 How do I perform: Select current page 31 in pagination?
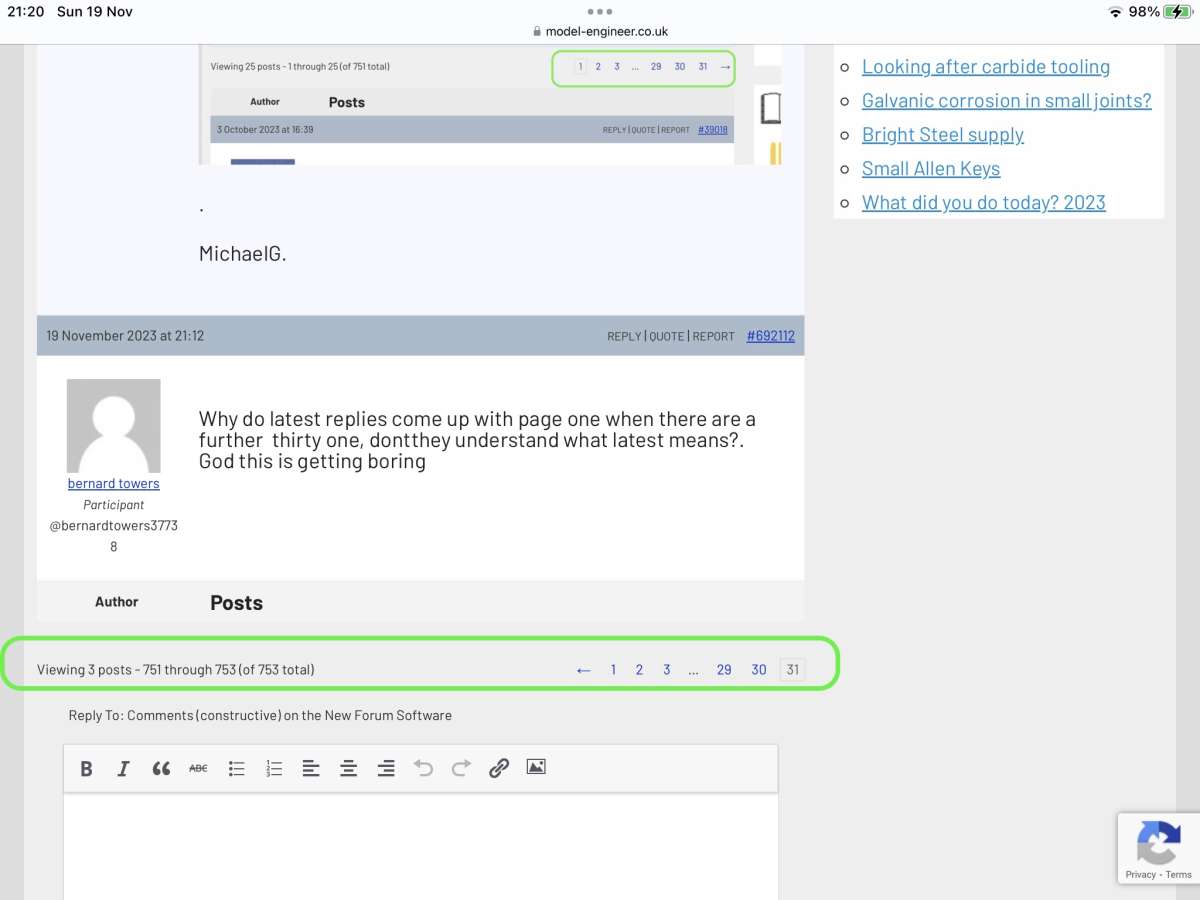792,670
